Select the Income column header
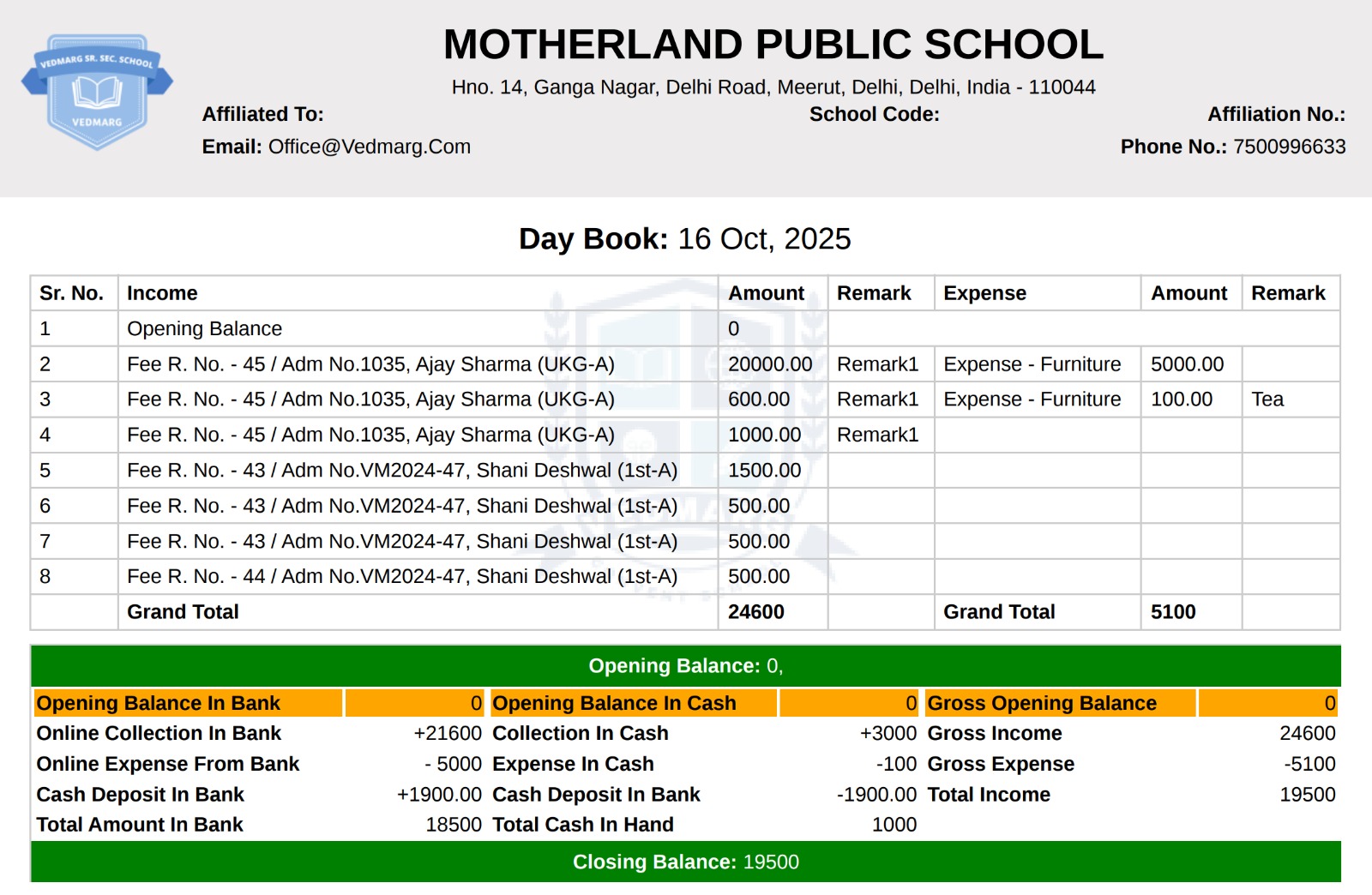 point(161,292)
